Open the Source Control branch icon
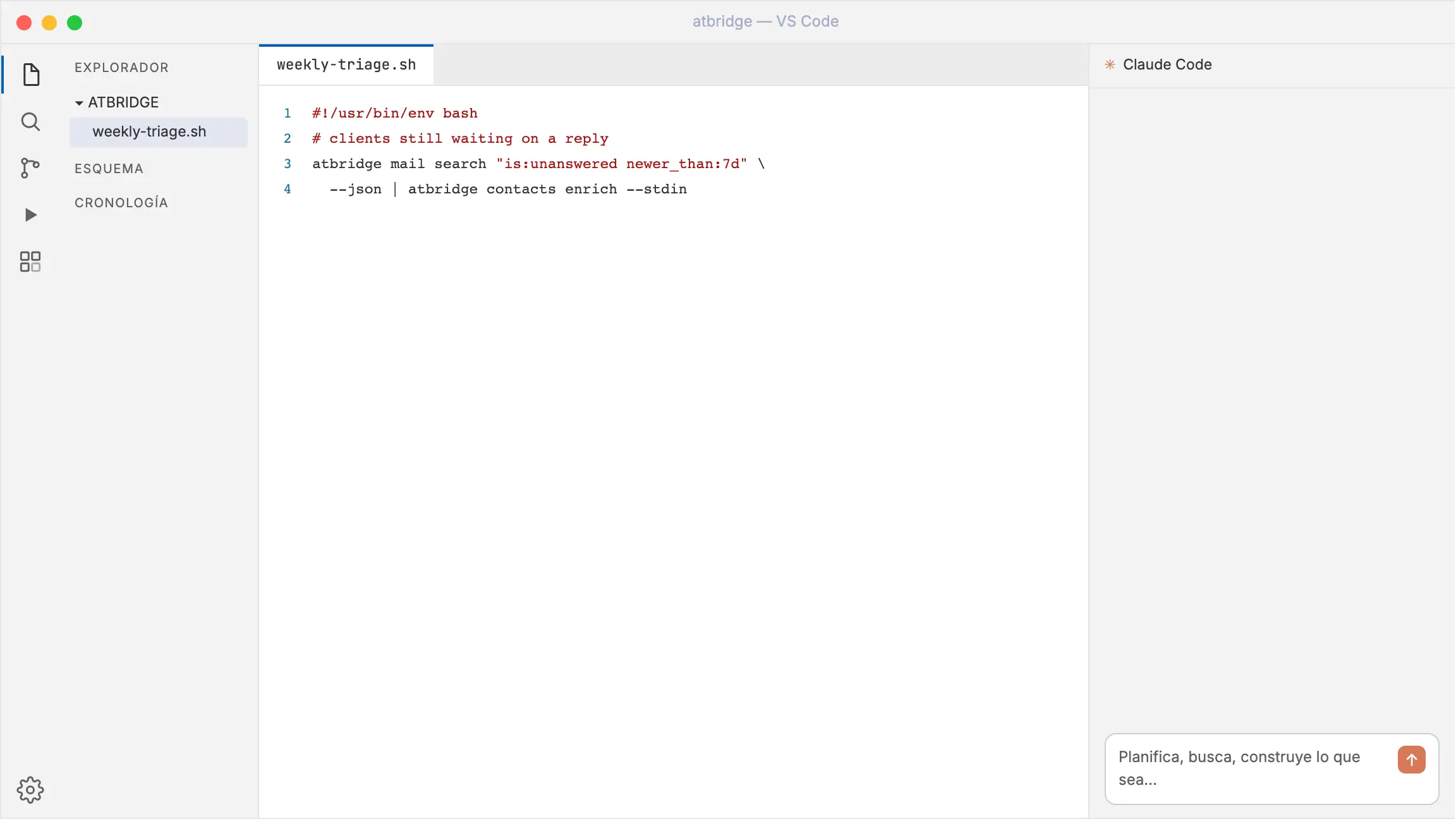Image resolution: width=1456 pixels, height=819 pixels. (30, 168)
